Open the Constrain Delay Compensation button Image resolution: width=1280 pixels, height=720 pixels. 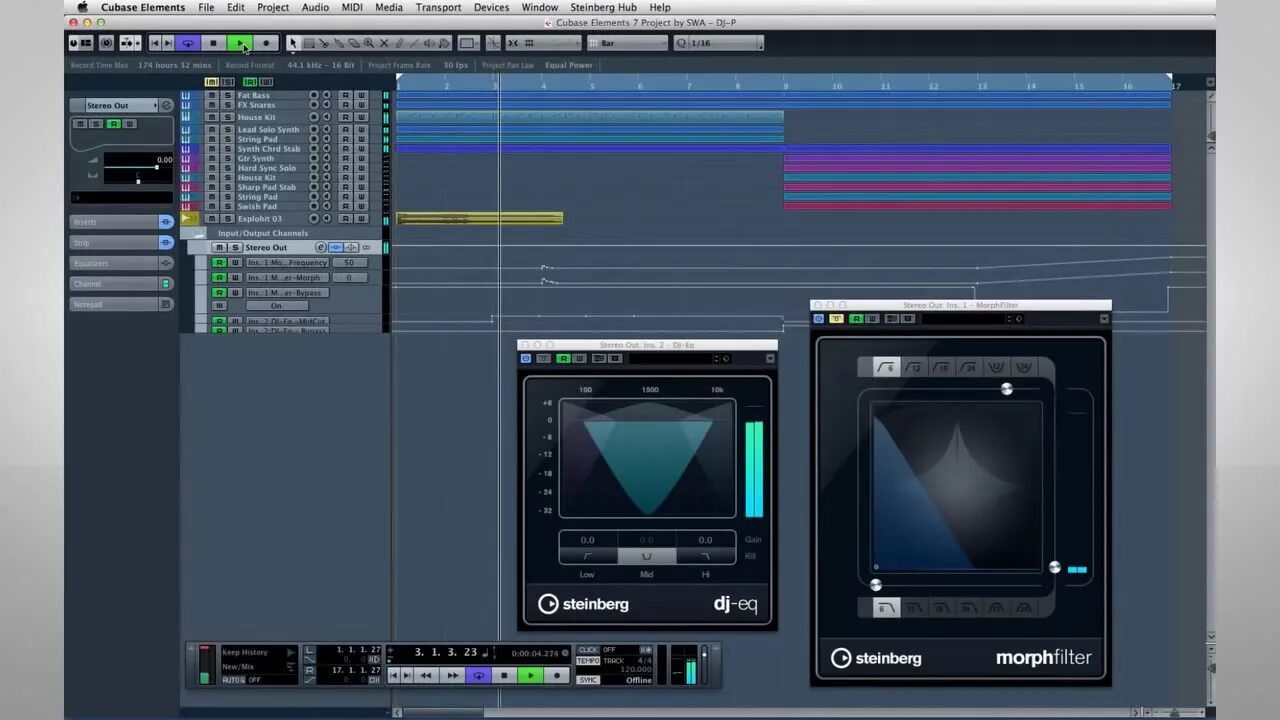tap(106, 43)
